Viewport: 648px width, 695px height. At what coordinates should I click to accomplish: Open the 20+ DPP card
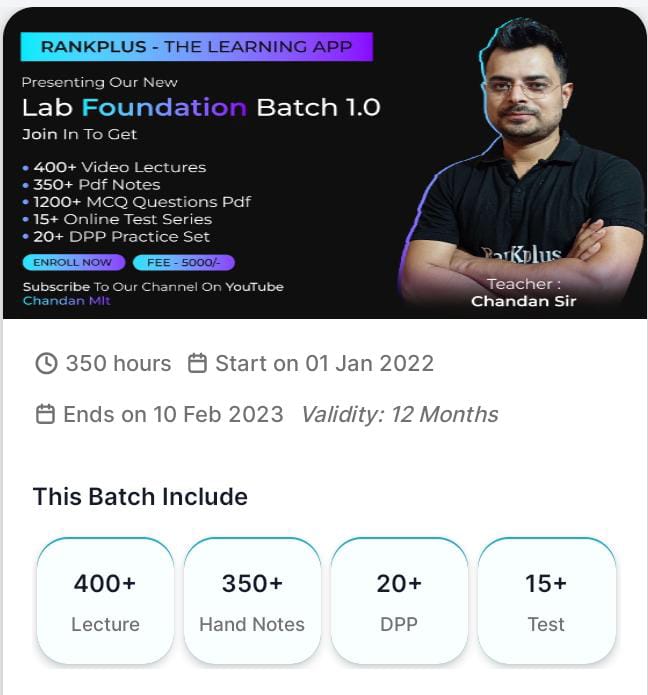point(399,601)
